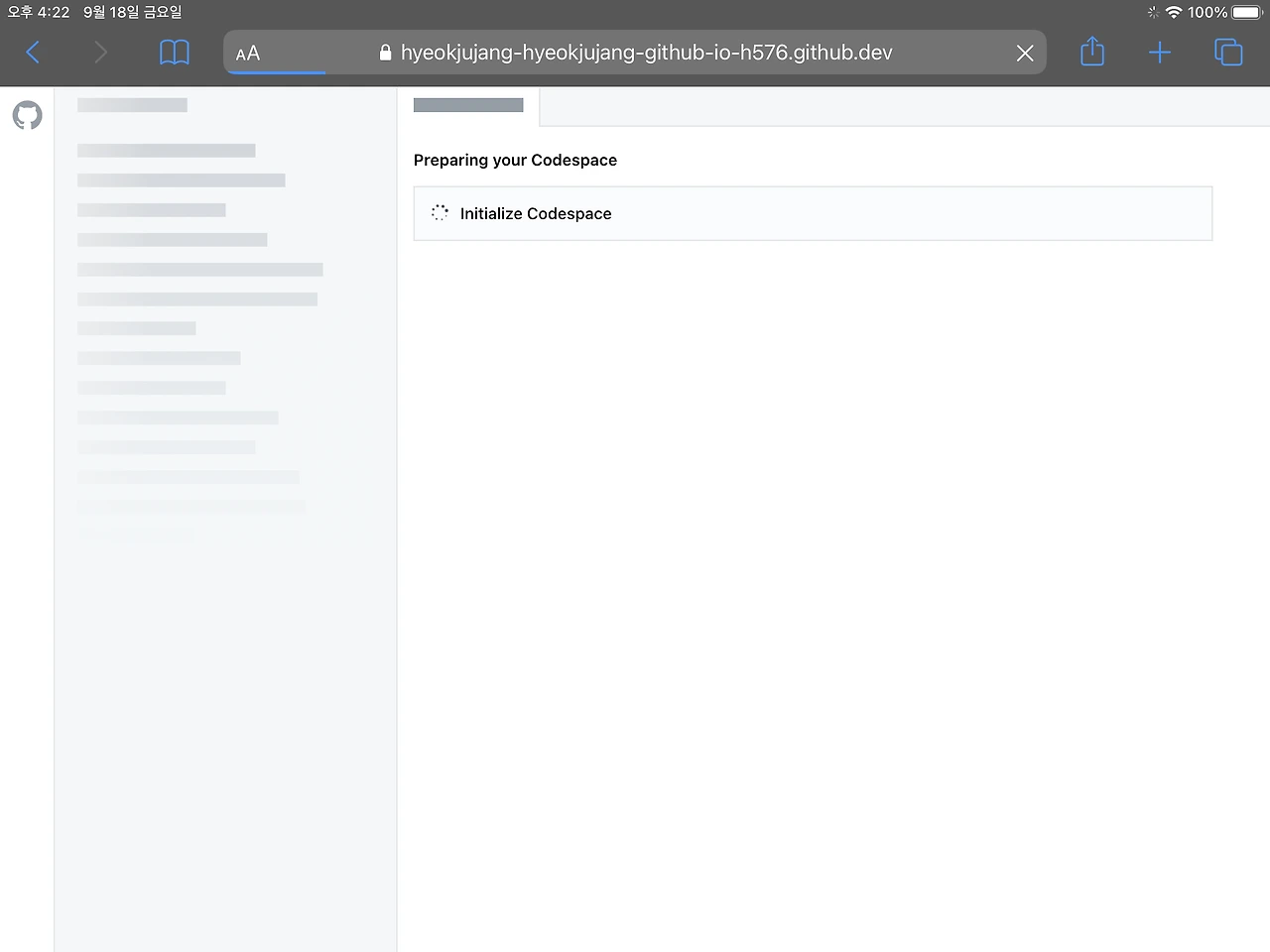
Task: Stop page loading with the X button
Action: click(1025, 54)
